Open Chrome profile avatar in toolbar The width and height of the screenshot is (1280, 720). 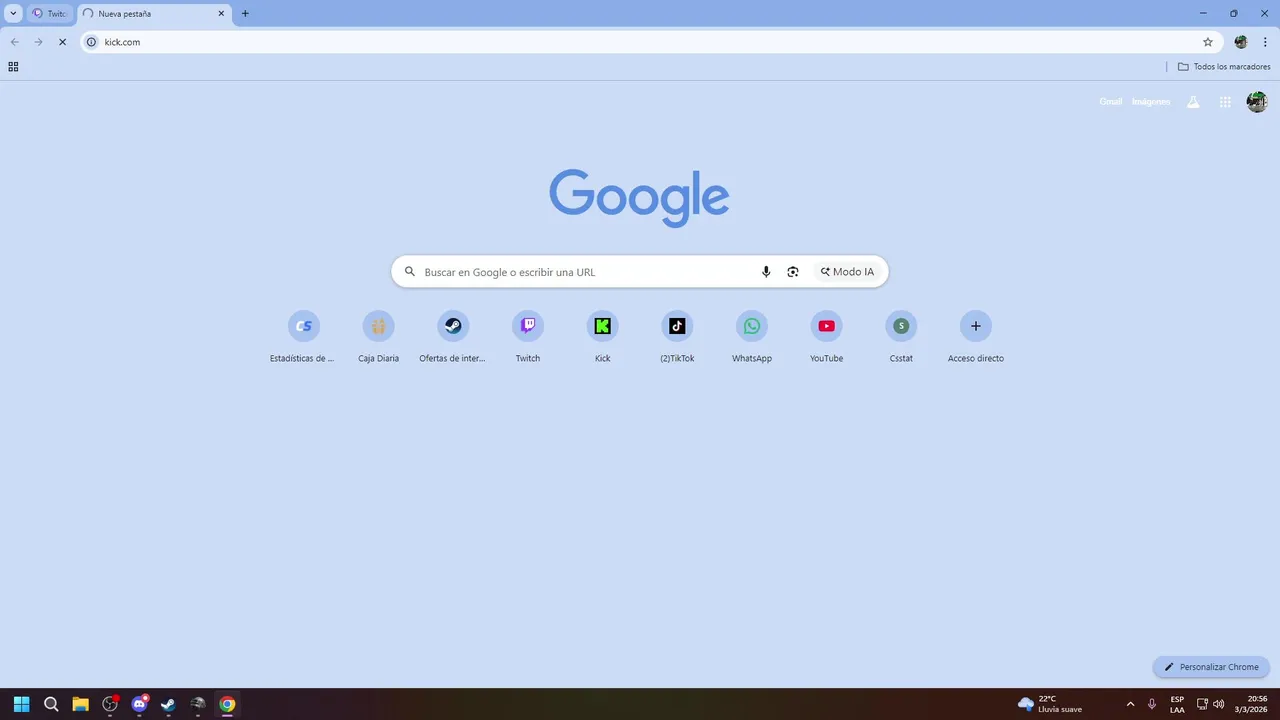click(1241, 42)
